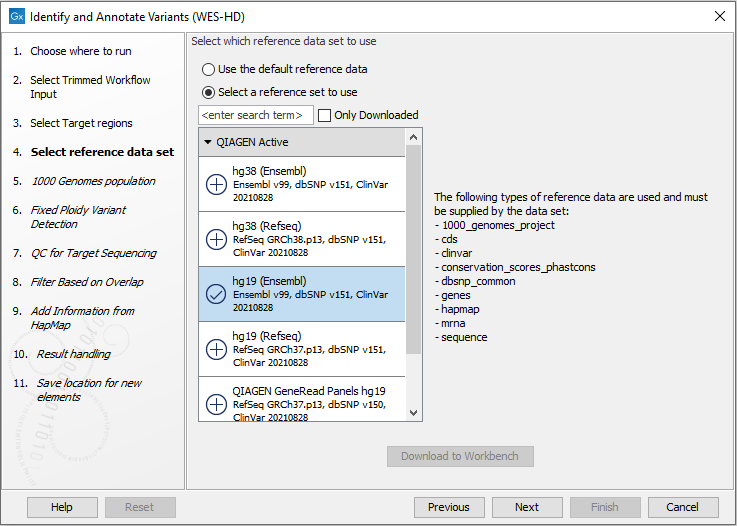Click the plus icon for hg38 (Ensembl)
The width and height of the screenshot is (737, 526).
point(216,184)
